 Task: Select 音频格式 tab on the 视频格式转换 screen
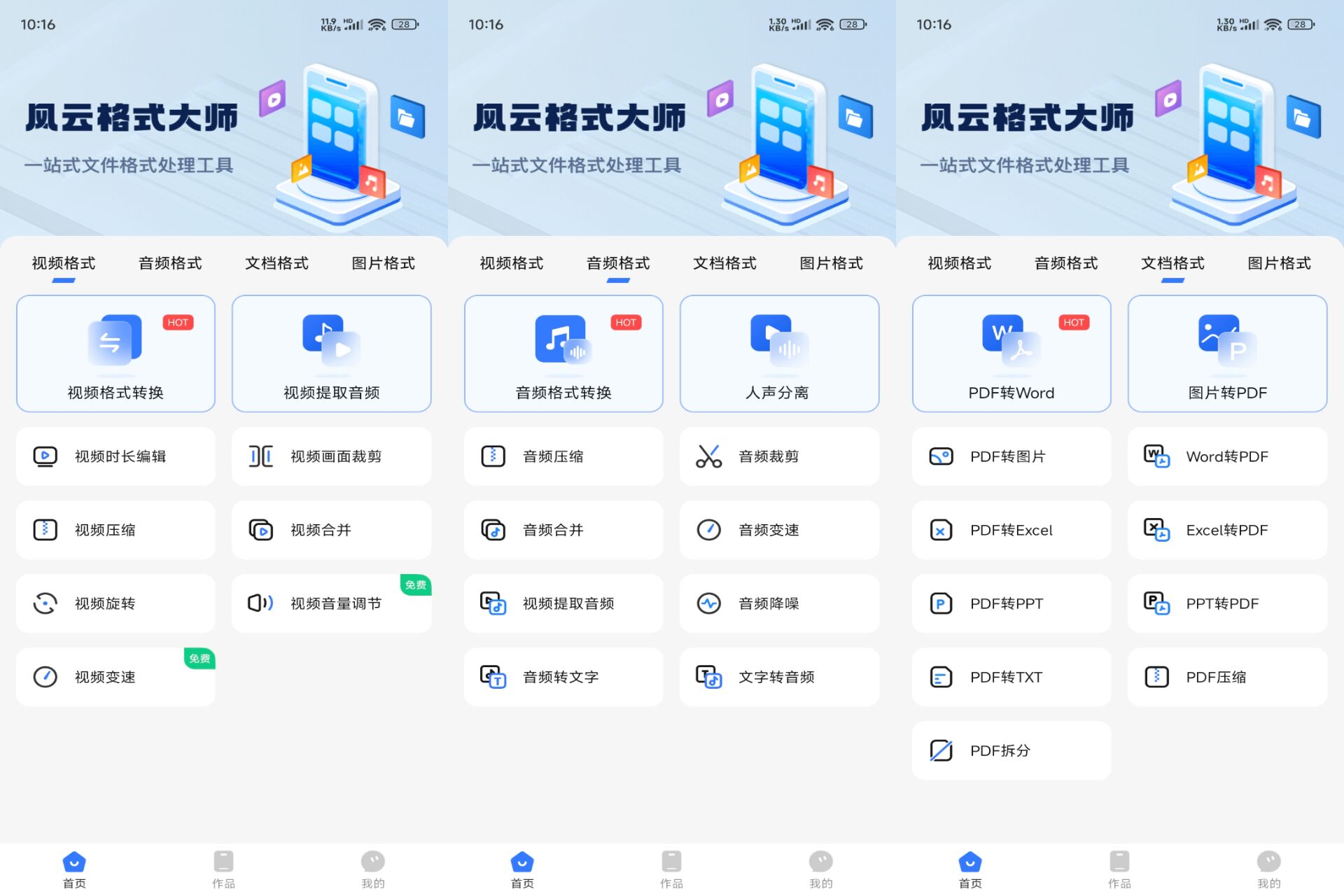(x=170, y=263)
